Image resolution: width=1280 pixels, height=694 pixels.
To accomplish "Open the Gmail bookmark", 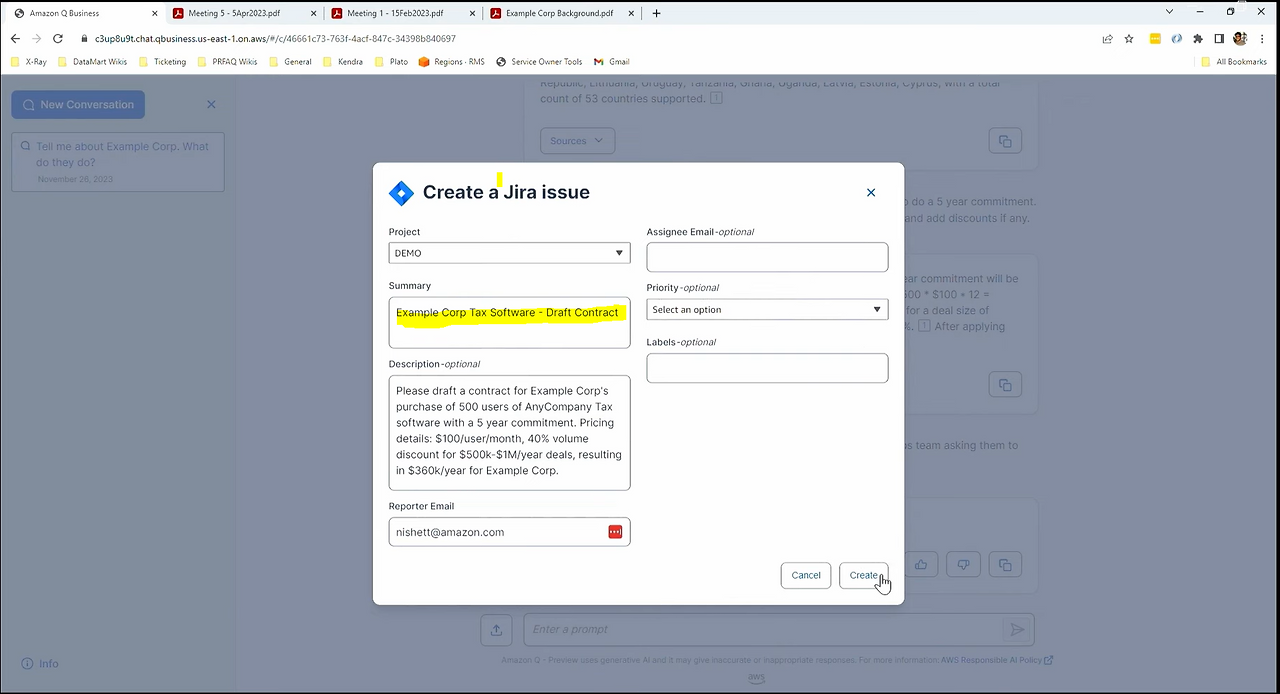I will (612, 61).
